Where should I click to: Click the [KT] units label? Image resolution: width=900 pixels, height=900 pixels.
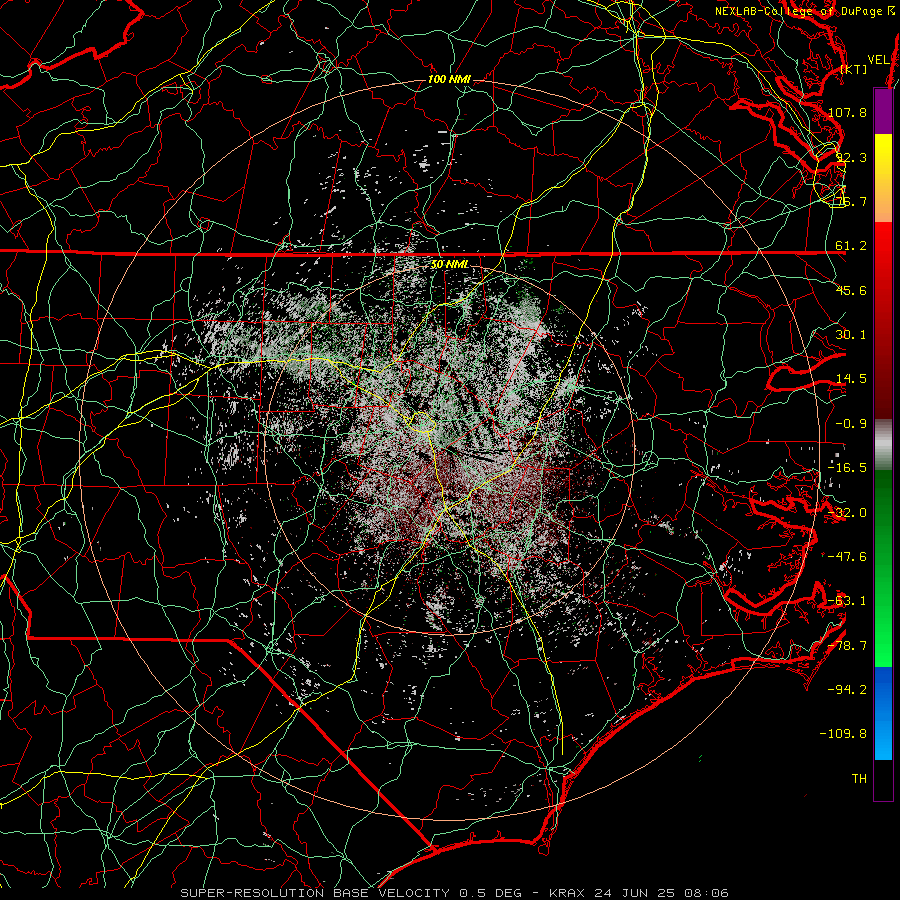(x=854, y=69)
